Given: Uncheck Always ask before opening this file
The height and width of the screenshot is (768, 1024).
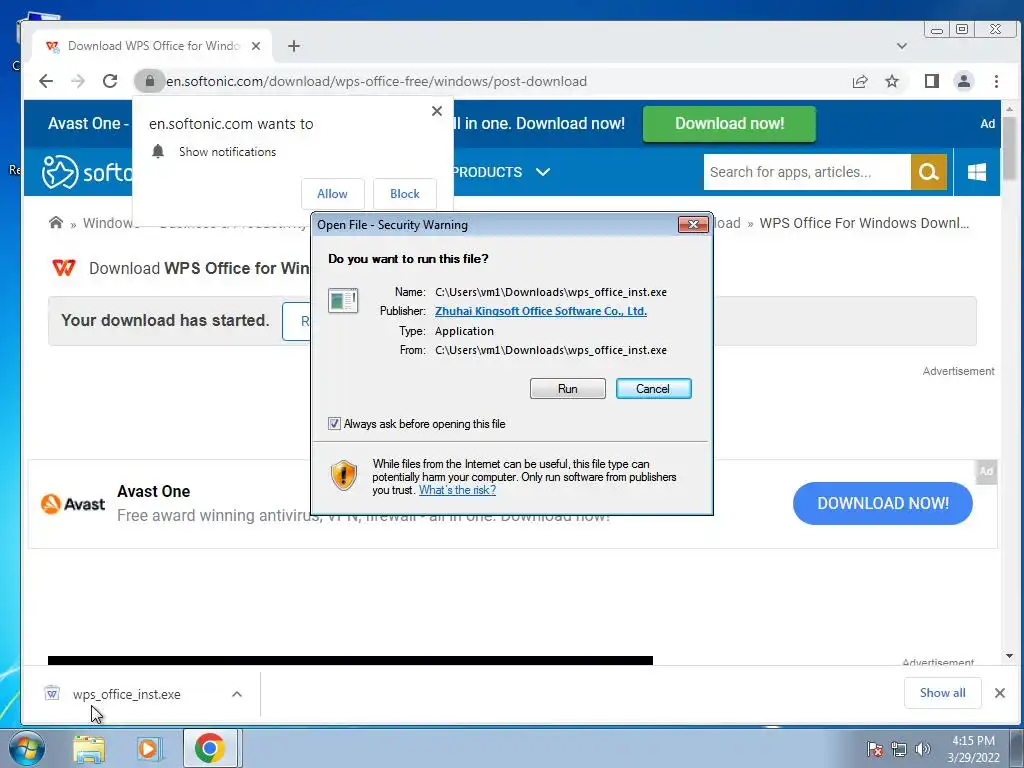Looking at the screenshot, I should [334, 424].
